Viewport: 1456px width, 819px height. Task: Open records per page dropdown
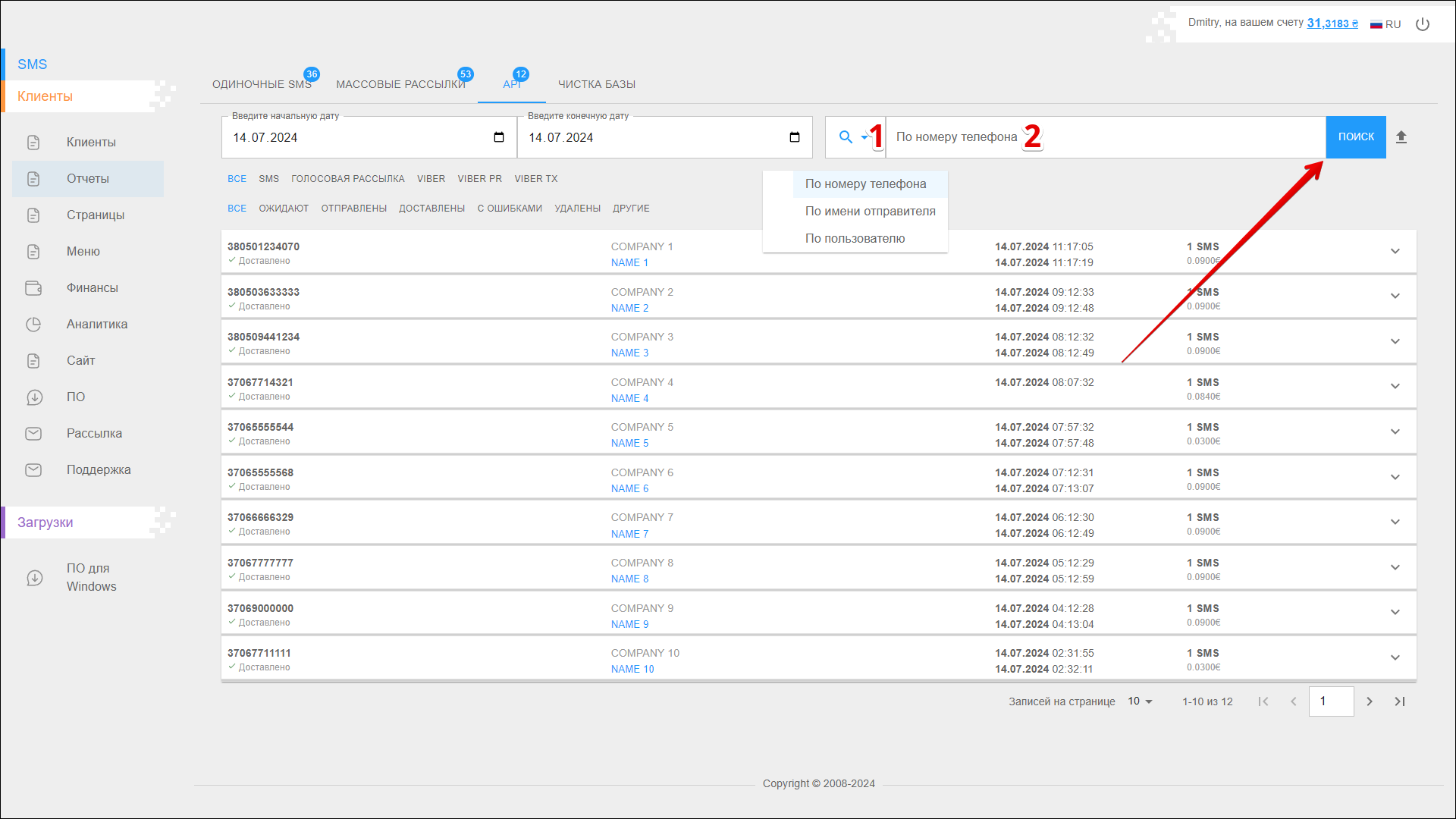(x=1140, y=701)
